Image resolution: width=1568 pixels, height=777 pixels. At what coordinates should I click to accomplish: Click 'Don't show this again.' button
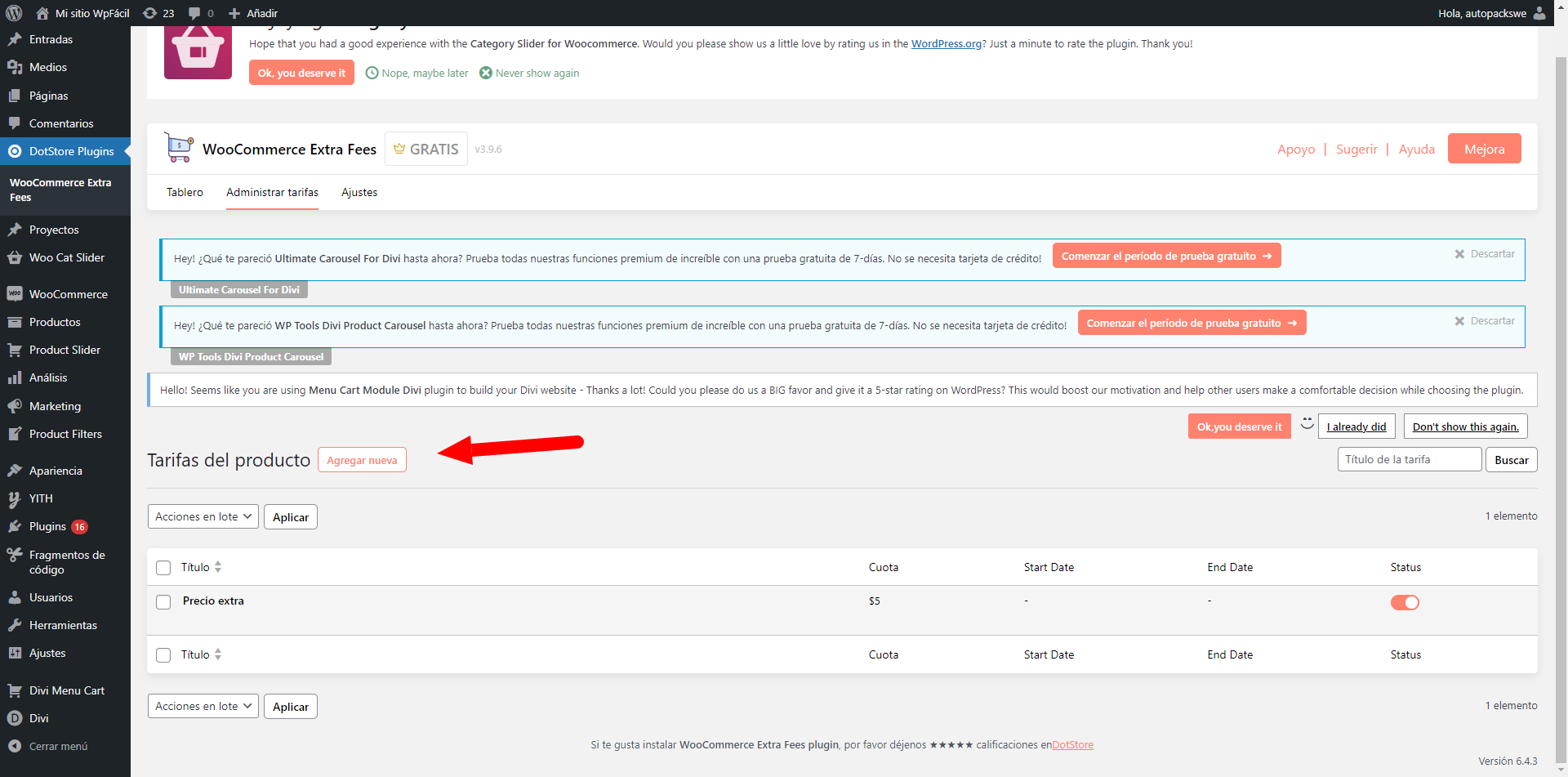click(1465, 426)
